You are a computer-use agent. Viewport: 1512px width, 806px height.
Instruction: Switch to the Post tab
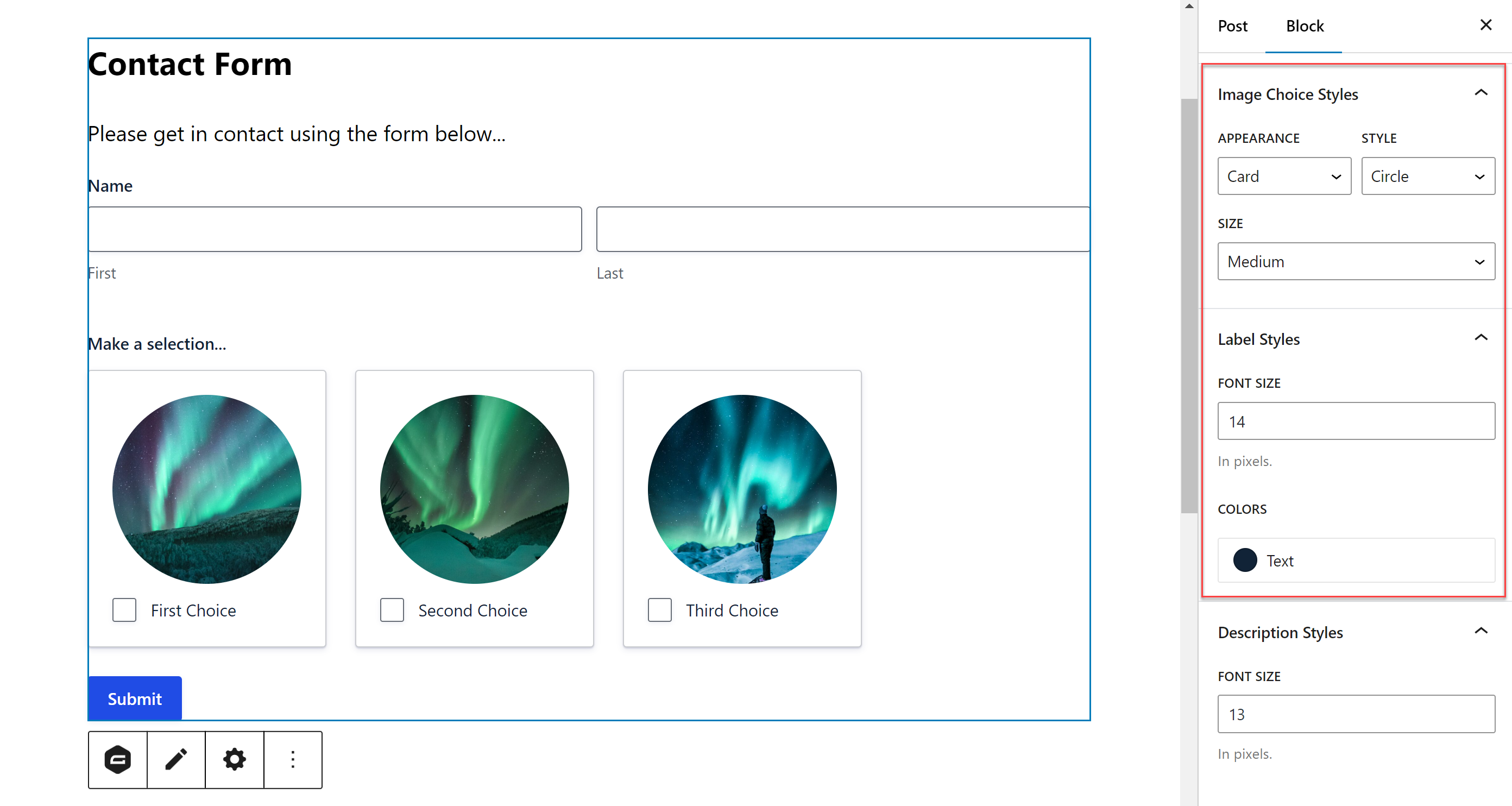(1232, 26)
